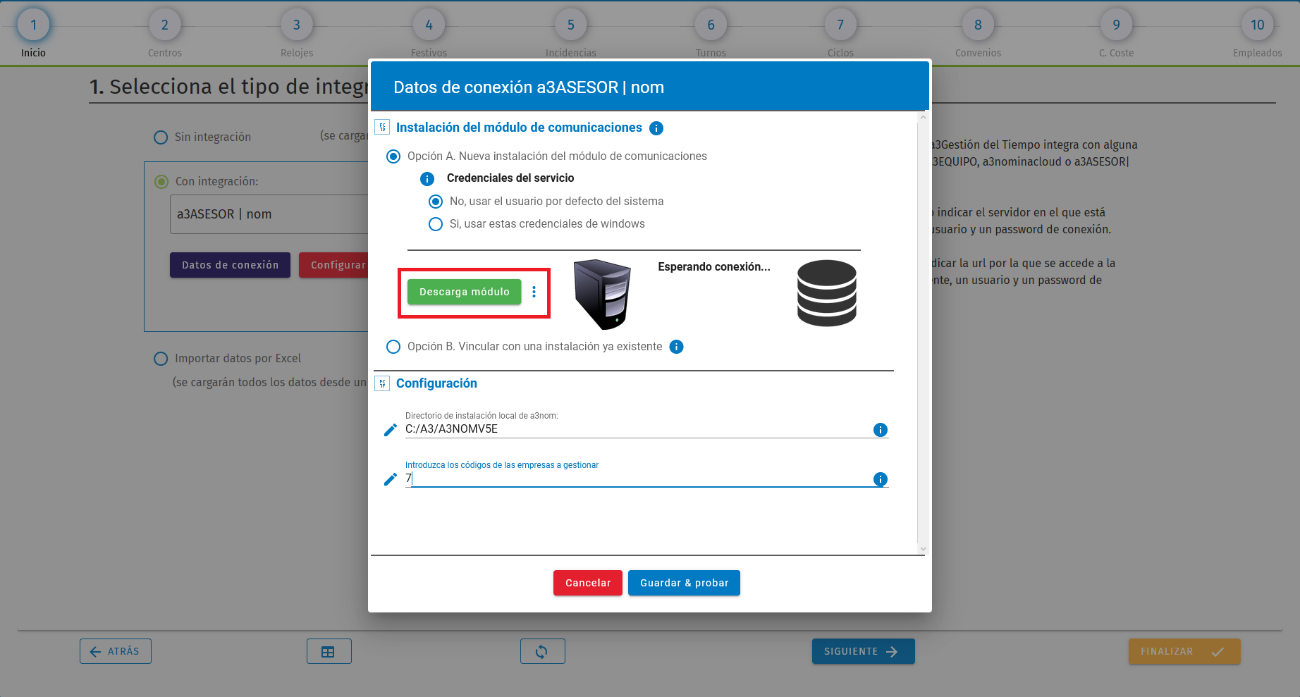Go to step 6 Turnos
This screenshot has width=1300, height=697.
[710, 25]
